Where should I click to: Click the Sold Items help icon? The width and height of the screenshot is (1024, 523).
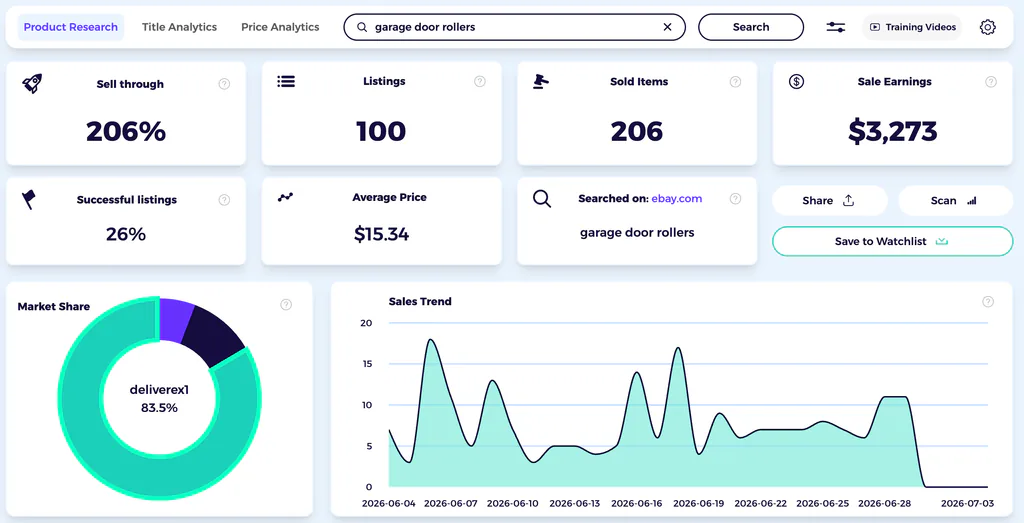pos(735,82)
